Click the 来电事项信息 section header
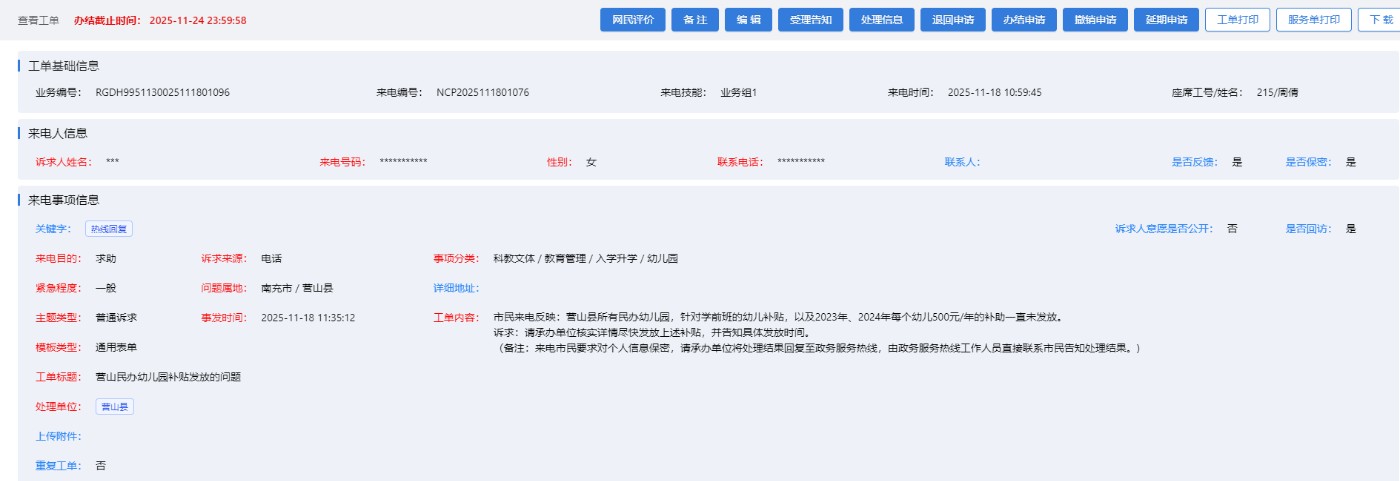This screenshot has height=481, width=1400. (x=64, y=200)
